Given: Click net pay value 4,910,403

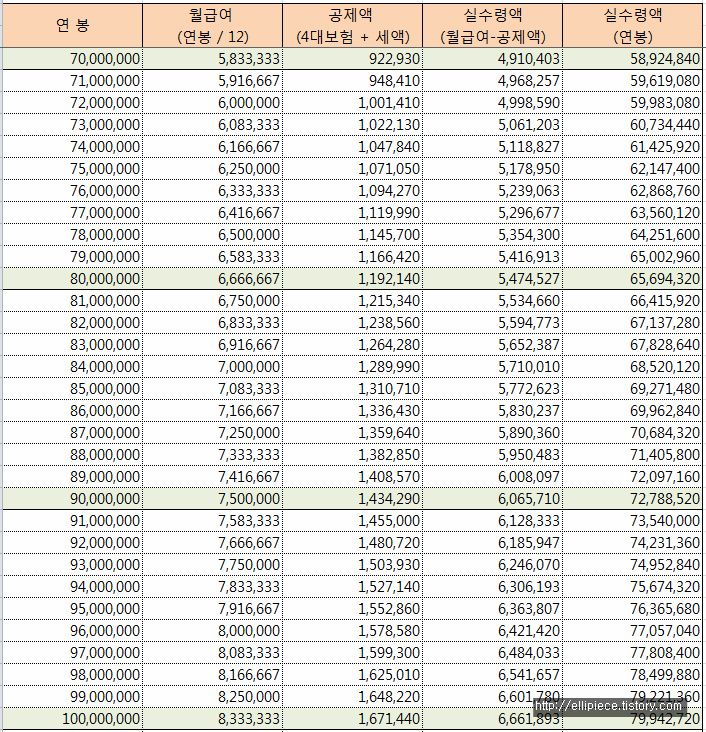Looking at the screenshot, I should (x=493, y=59).
